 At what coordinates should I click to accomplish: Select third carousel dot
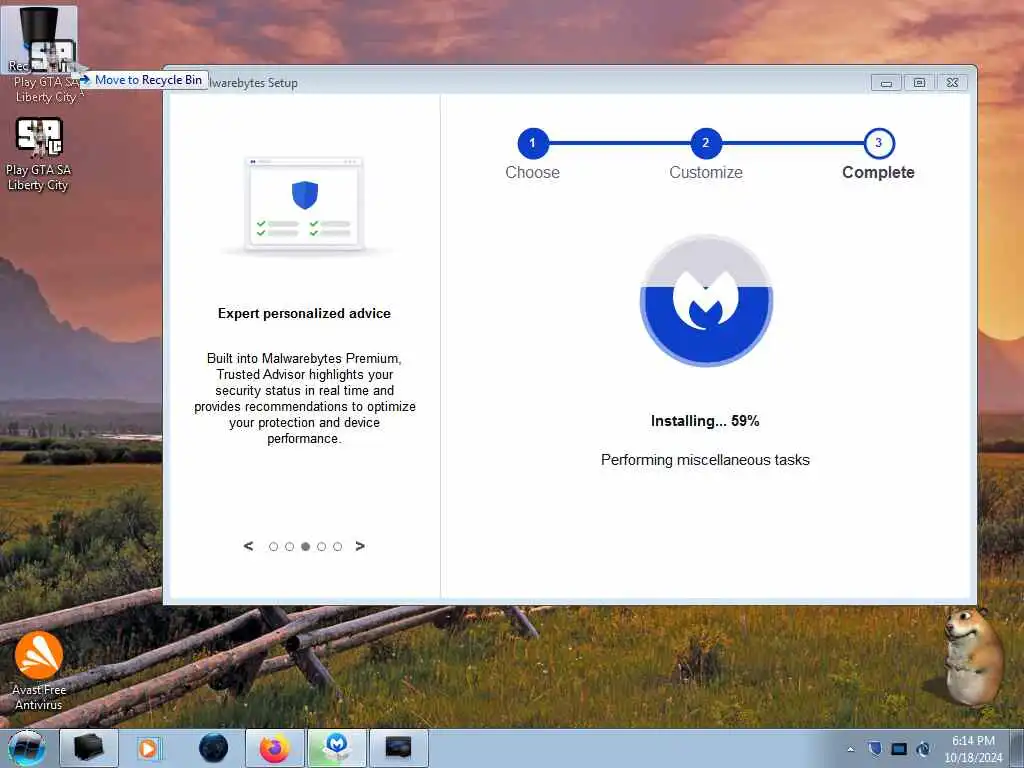(306, 547)
